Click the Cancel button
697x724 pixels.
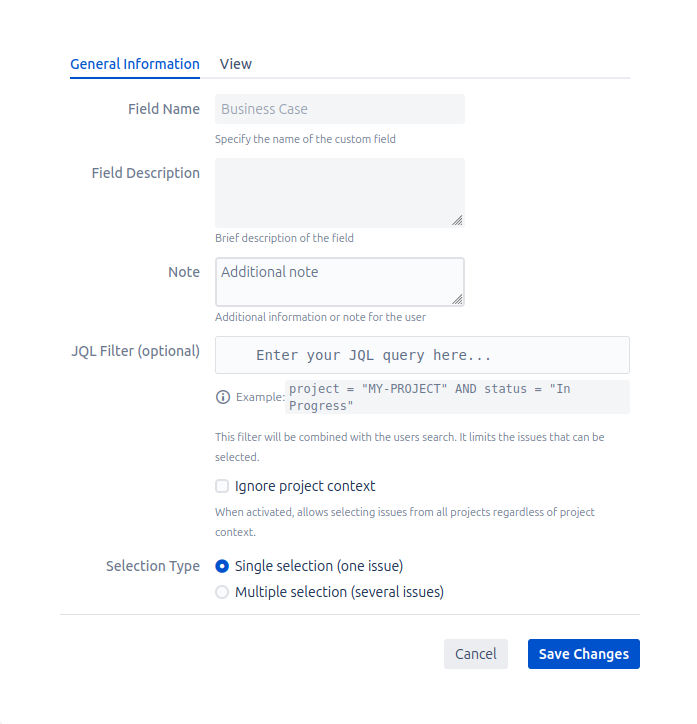tap(476, 654)
